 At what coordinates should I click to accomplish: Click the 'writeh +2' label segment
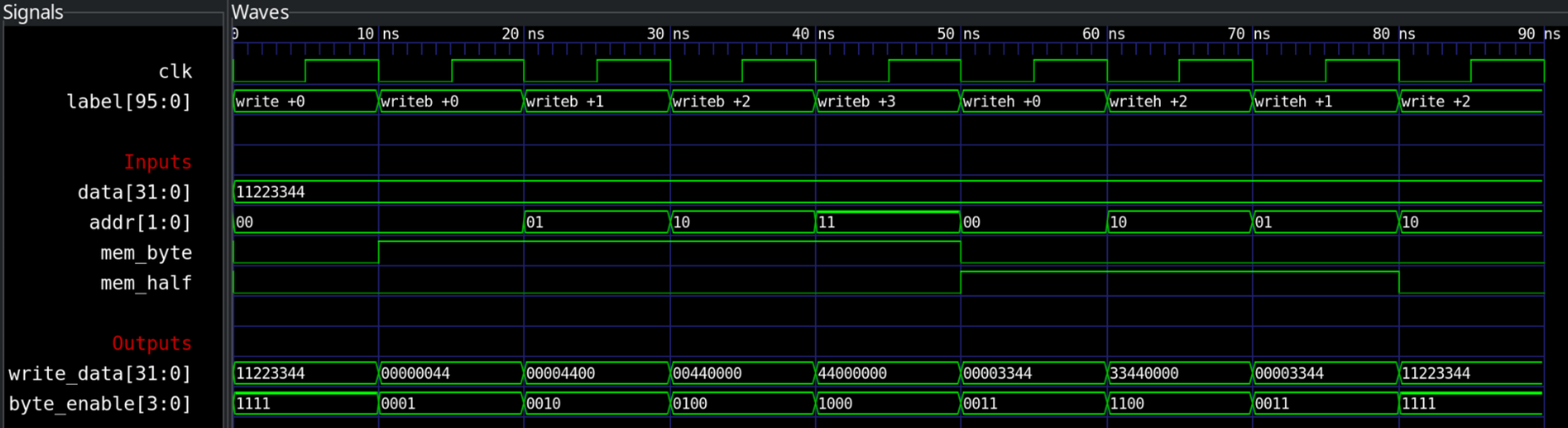tap(1179, 102)
